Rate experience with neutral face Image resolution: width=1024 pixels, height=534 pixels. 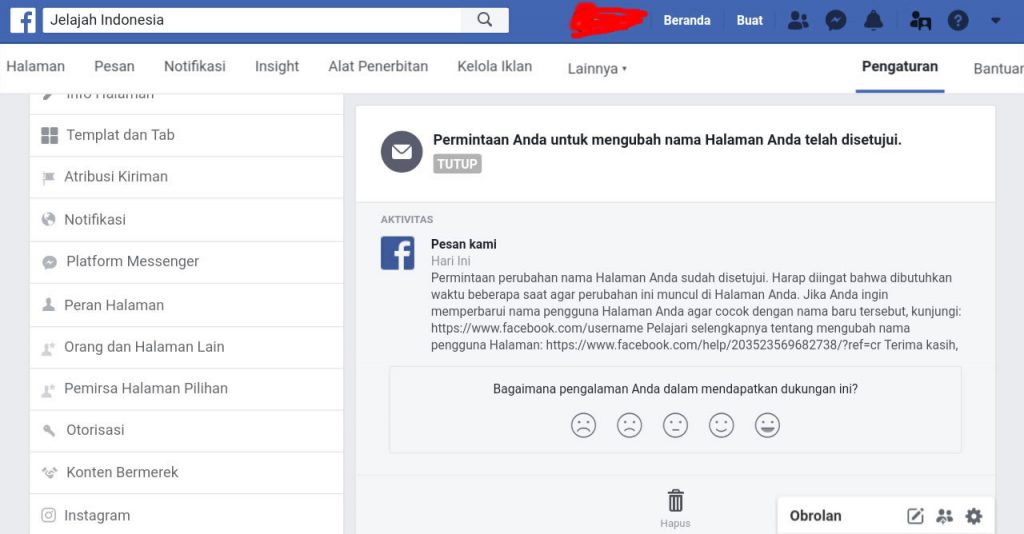click(x=675, y=425)
